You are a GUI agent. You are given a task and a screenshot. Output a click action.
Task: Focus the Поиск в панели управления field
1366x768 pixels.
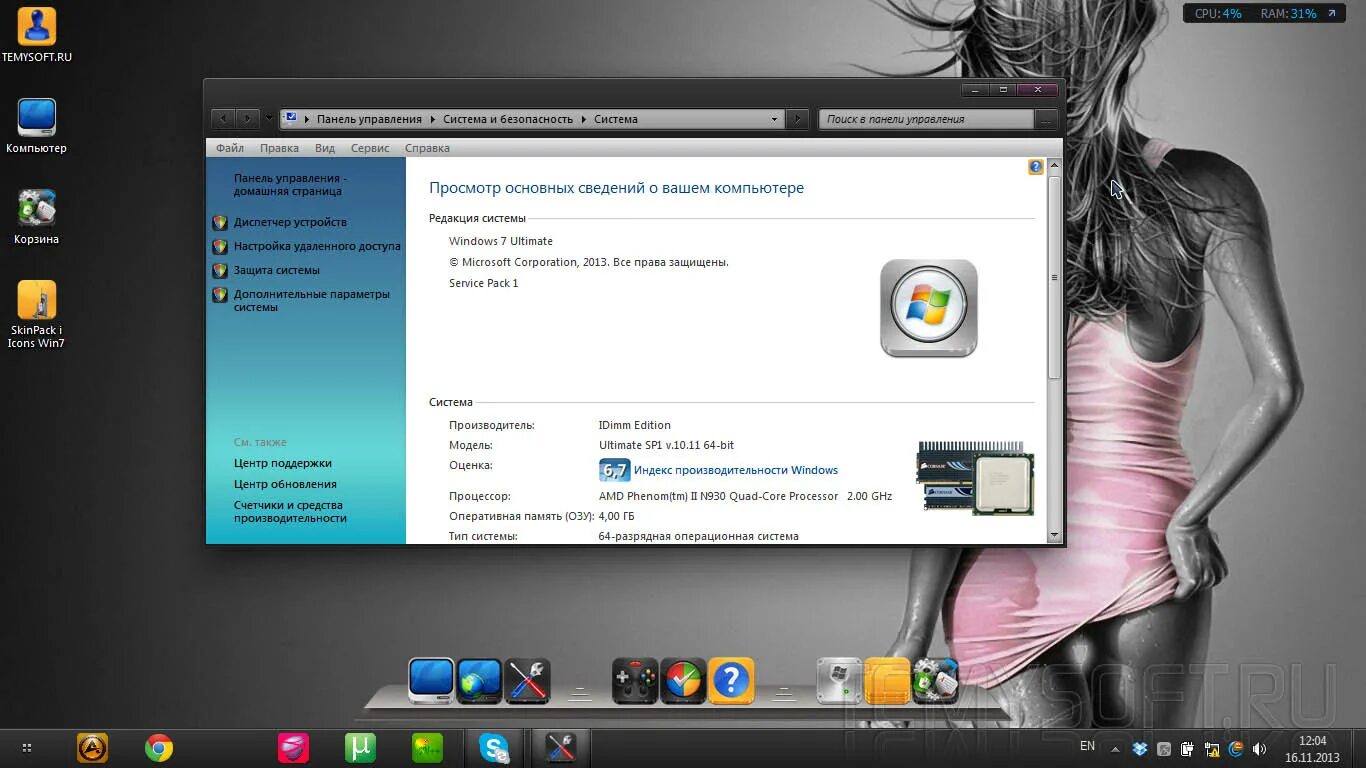tap(926, 119)
